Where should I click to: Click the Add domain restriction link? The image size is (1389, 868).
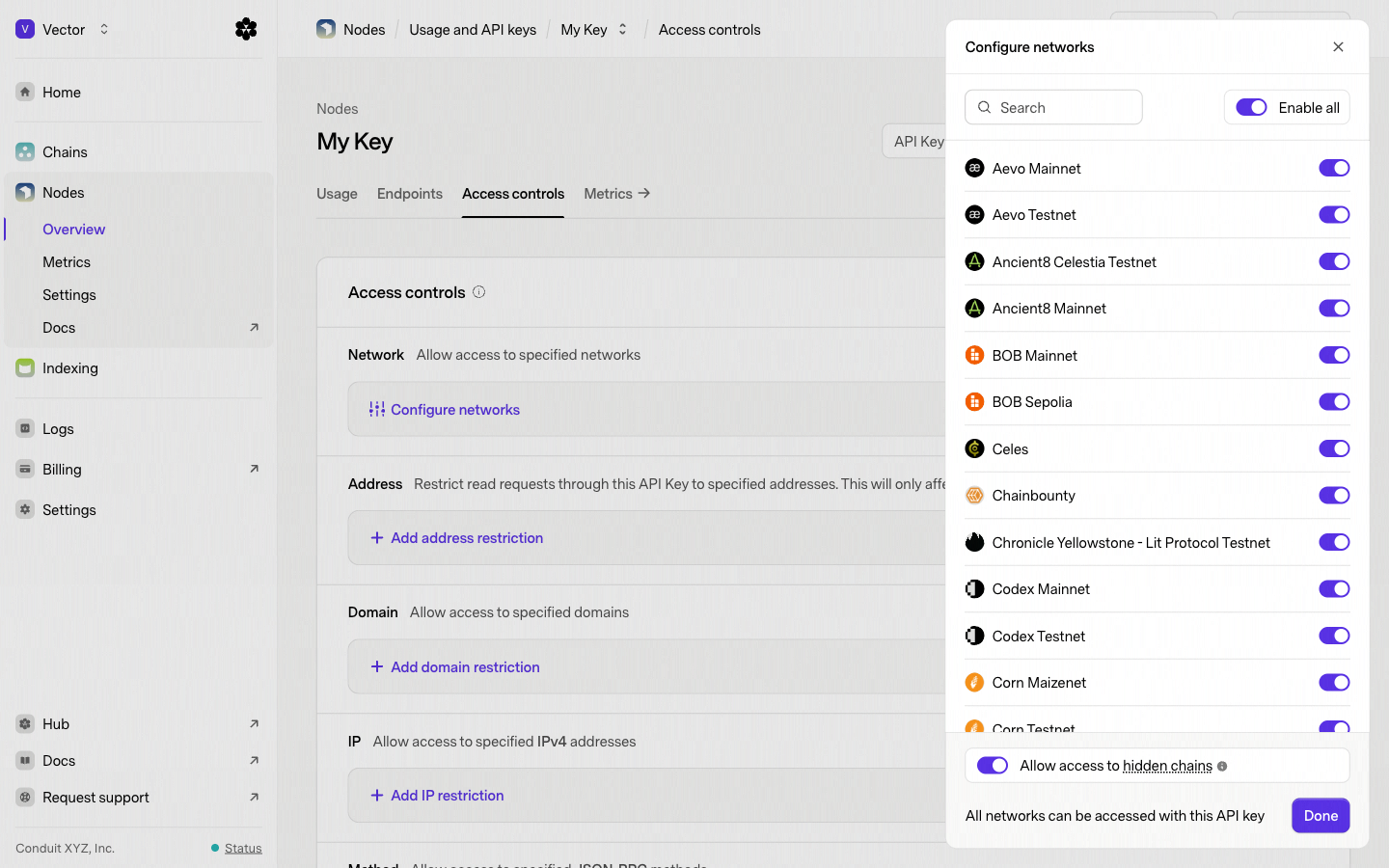tap(464, 666)
